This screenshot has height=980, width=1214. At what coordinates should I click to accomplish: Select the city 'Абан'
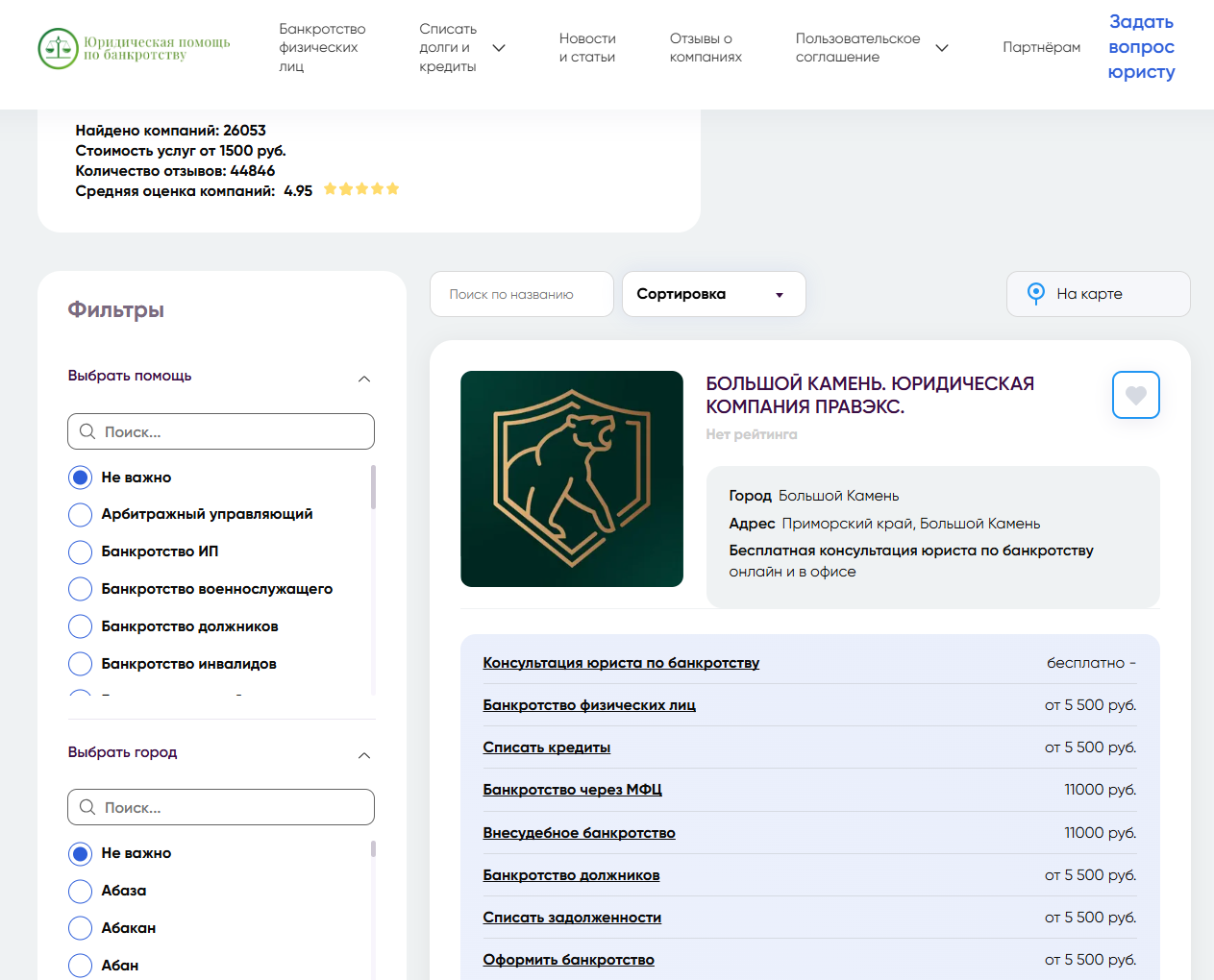click(81, 966)
